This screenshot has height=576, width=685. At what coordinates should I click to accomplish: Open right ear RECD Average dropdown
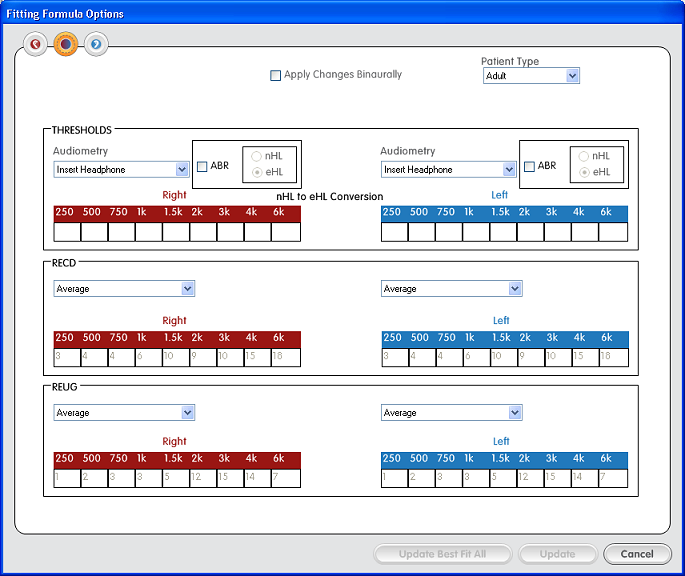pyautogui.click(x=124, y=289)
